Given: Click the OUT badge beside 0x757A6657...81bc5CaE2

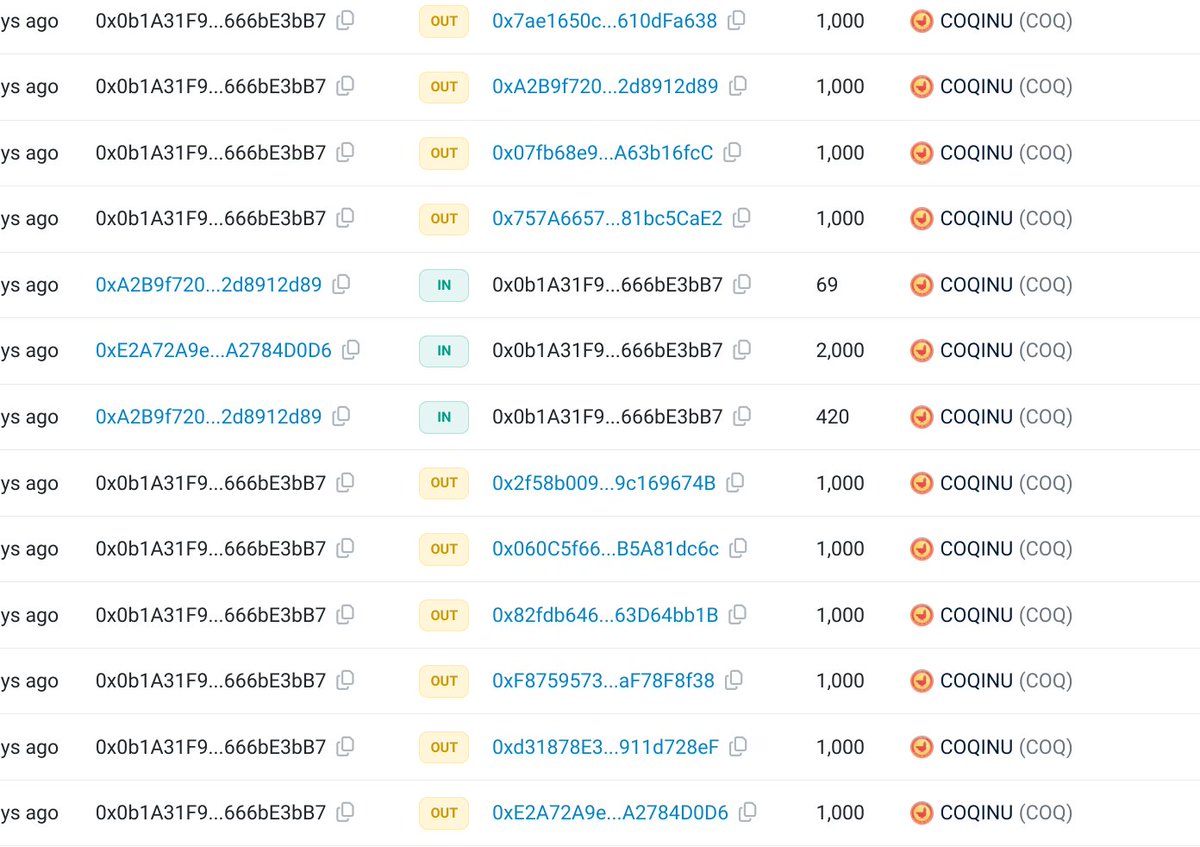Looking at the screenshot, I should [444, 219].
